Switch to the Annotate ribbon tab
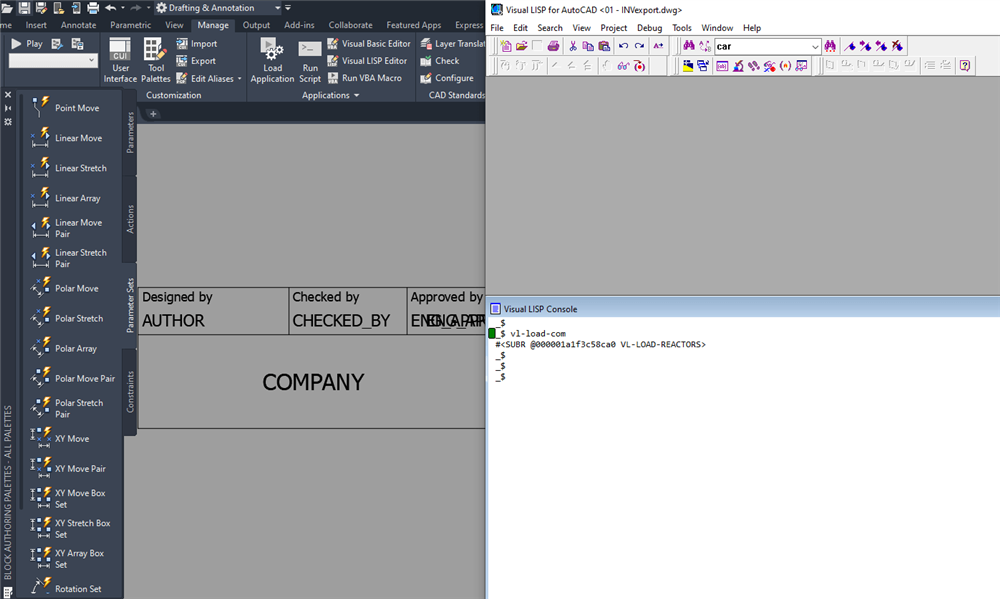Viewport: 1000px width, 599px height. (78, 25)
